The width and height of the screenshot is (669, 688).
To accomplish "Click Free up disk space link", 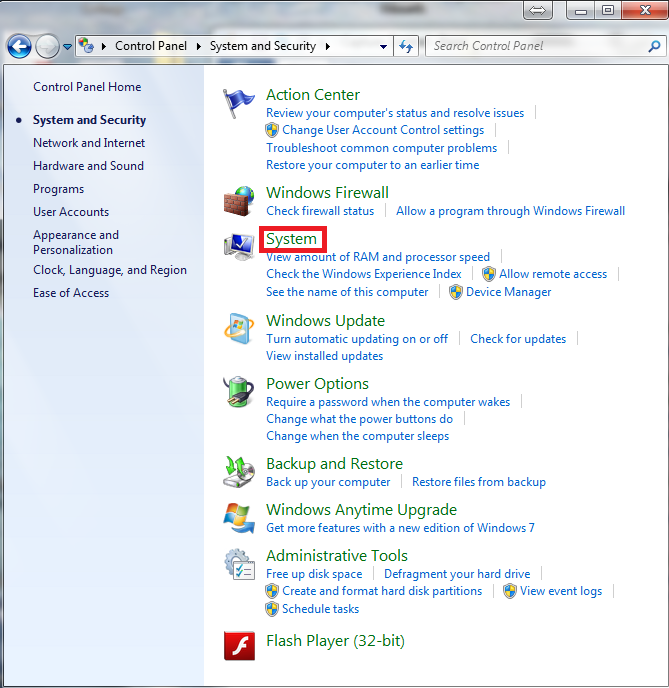I will click(x=314, y=574).
